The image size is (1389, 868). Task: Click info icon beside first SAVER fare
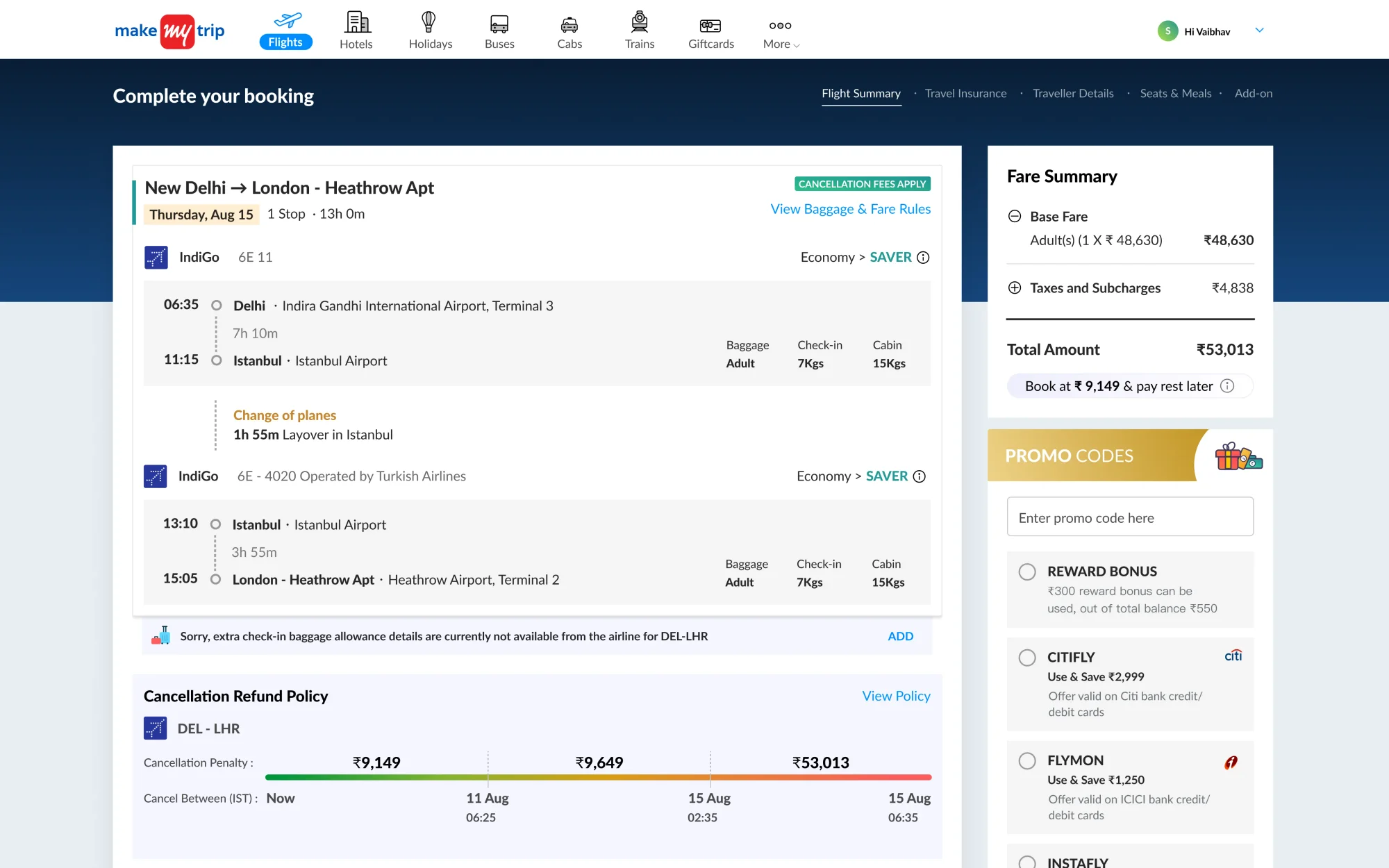point(923,258)
